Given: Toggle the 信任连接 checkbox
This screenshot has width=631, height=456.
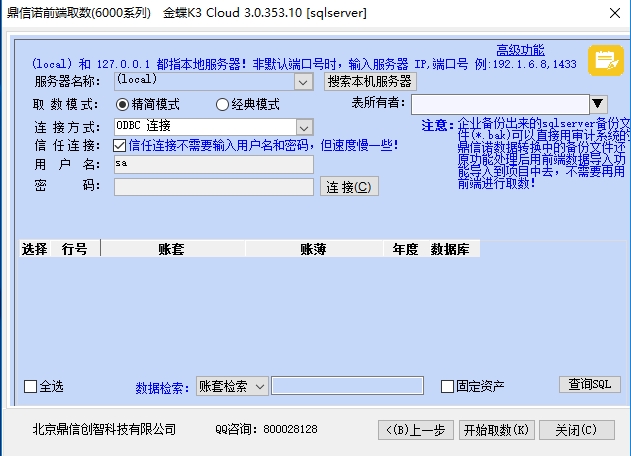Looking at the screenshot, I should pos(120,145).
